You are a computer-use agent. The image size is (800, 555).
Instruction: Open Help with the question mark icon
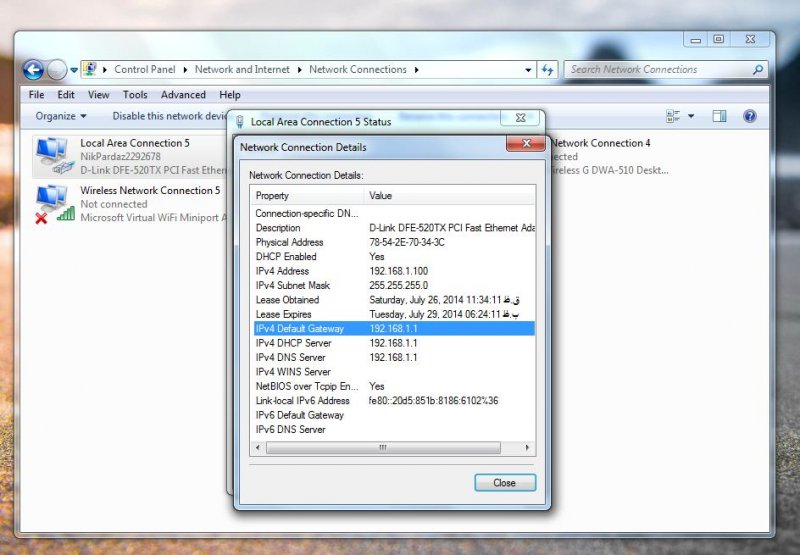(750, 116)
